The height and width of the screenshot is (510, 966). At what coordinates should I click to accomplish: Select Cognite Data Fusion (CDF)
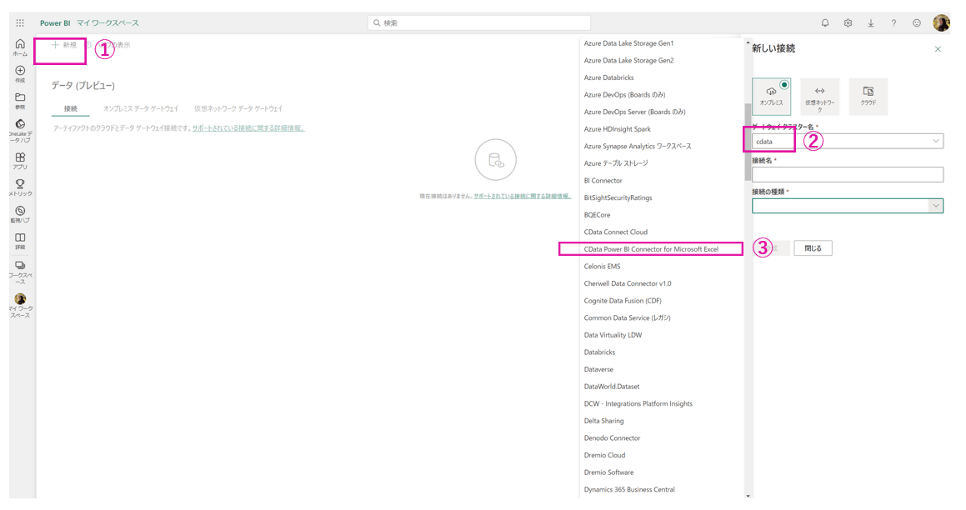[x=623, y=301]
